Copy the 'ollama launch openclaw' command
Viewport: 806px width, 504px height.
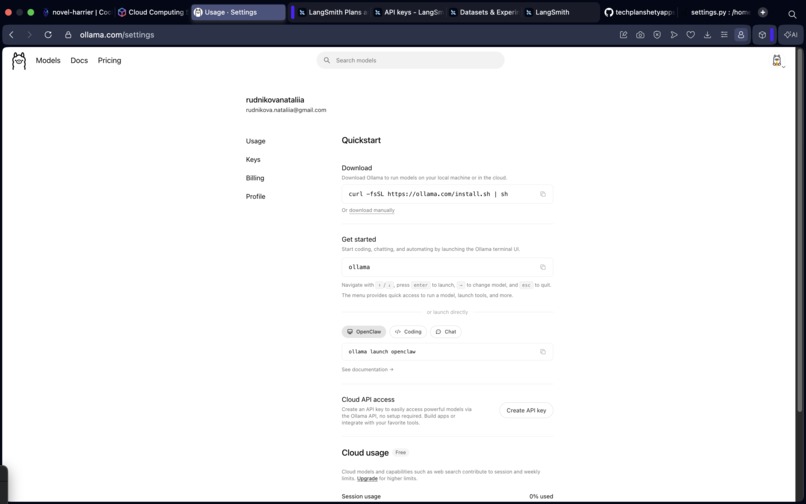pos(543,352)
